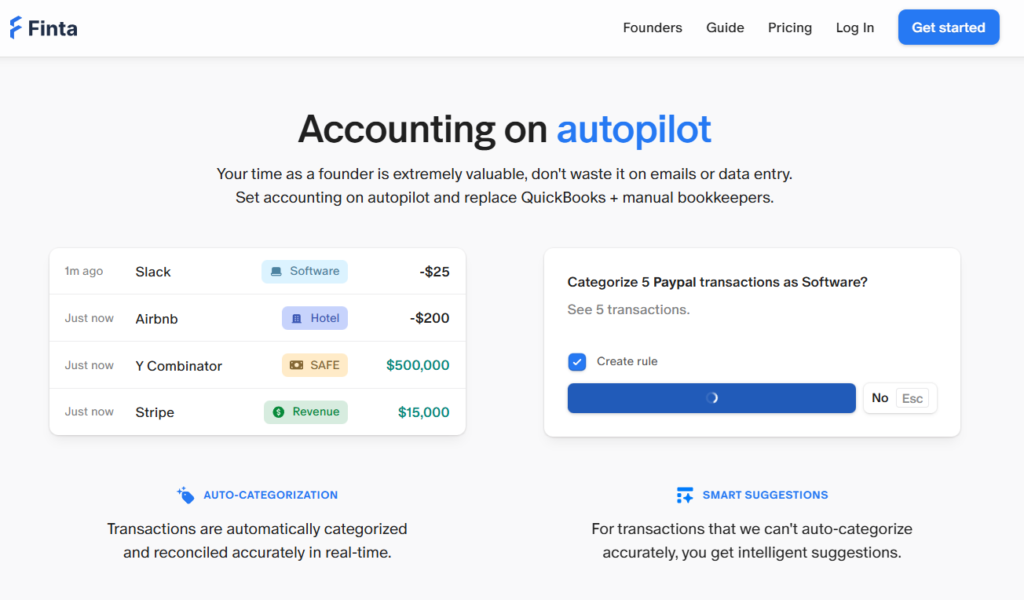The height and width of the screenshot is (600, 1024).
Task: Click the loading spinner in blue button
Action: pyautogui.click(x=712, y=398)
